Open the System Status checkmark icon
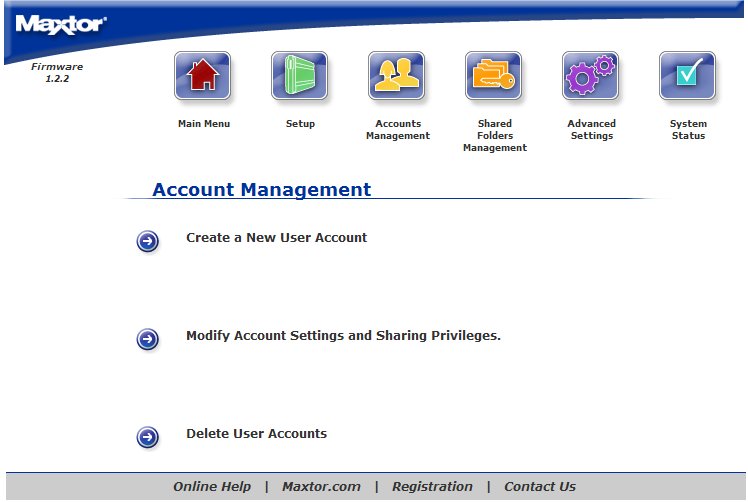 point(687,77)
